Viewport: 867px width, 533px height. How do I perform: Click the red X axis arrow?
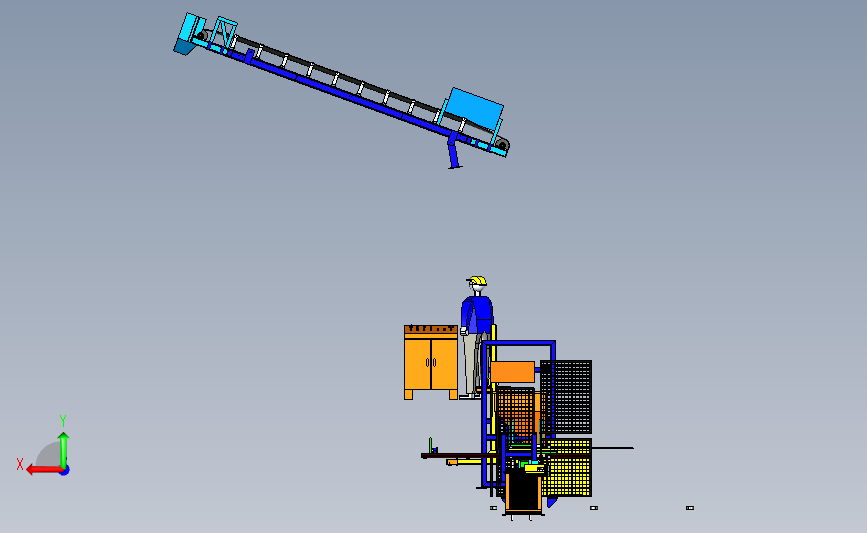pyautogui.click(x=44, y=470)
